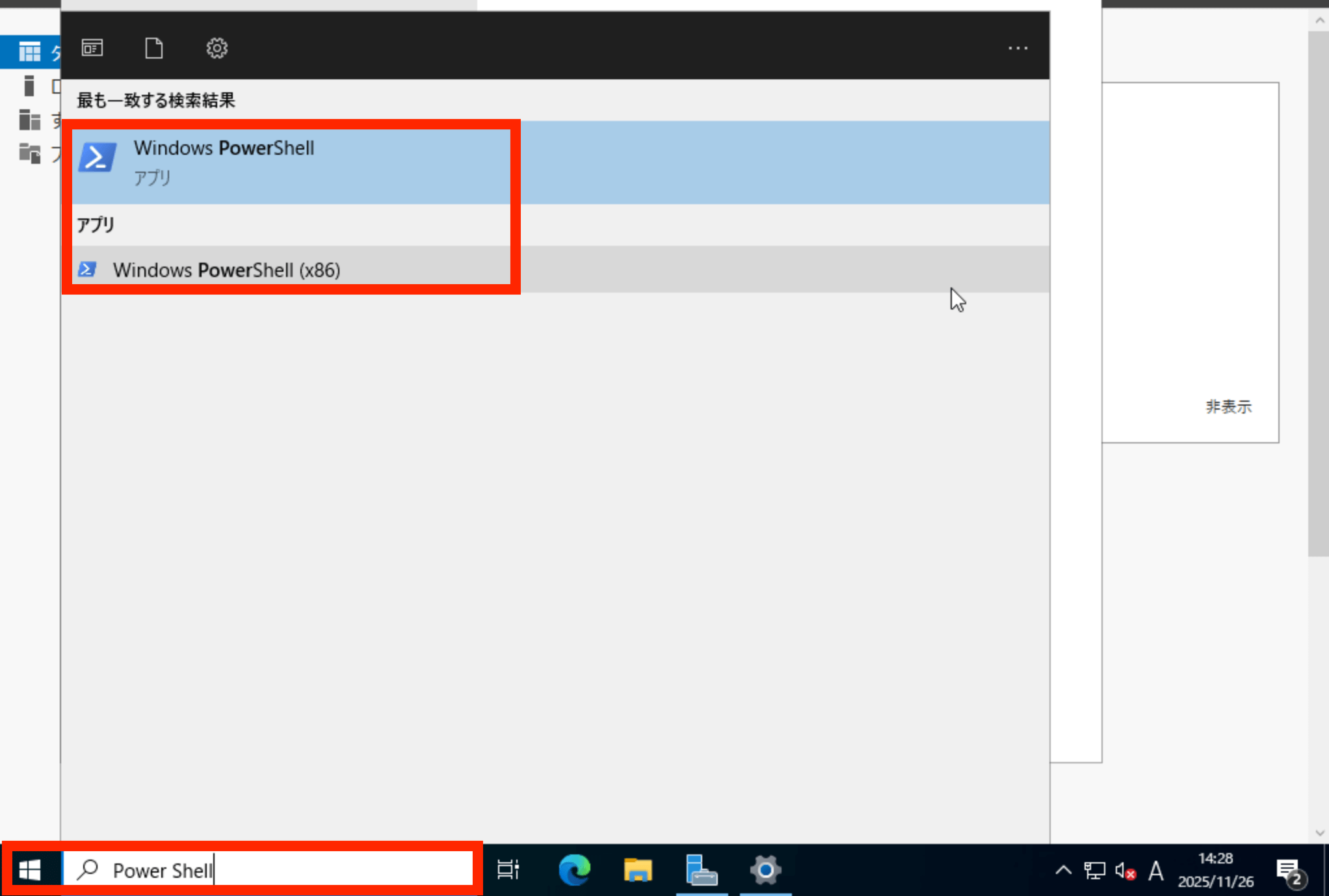This screenshot has width=1329, height=896.
Task: Open File Explorer from taskbar
Action: (x=637, y=869)
